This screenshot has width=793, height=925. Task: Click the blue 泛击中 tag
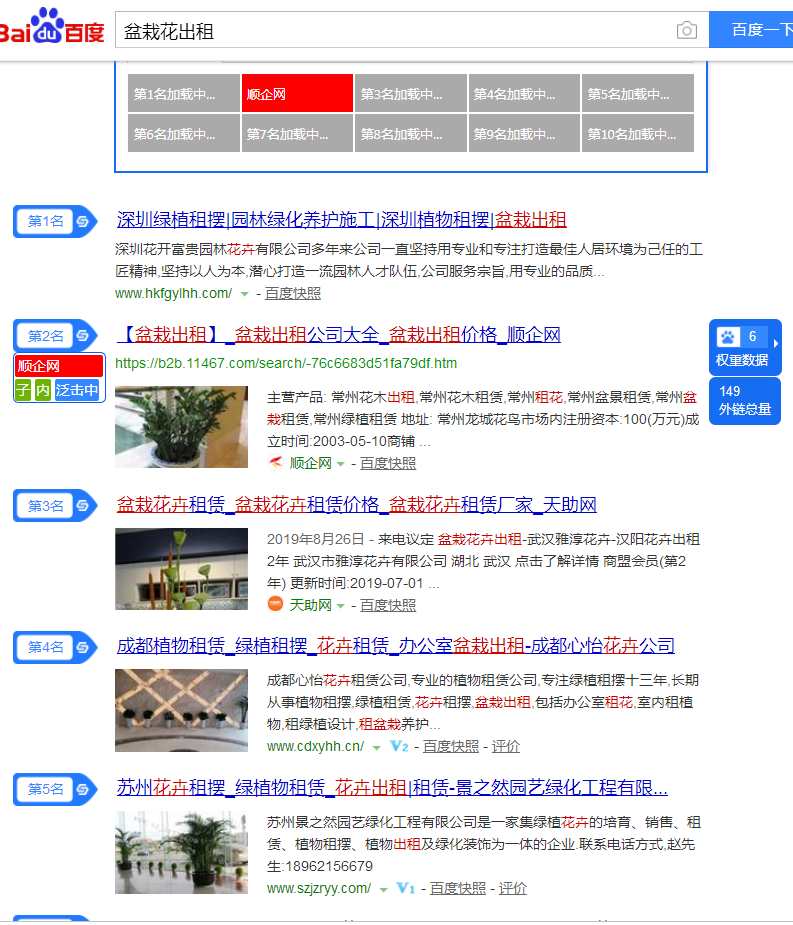(x=77, y=390)
